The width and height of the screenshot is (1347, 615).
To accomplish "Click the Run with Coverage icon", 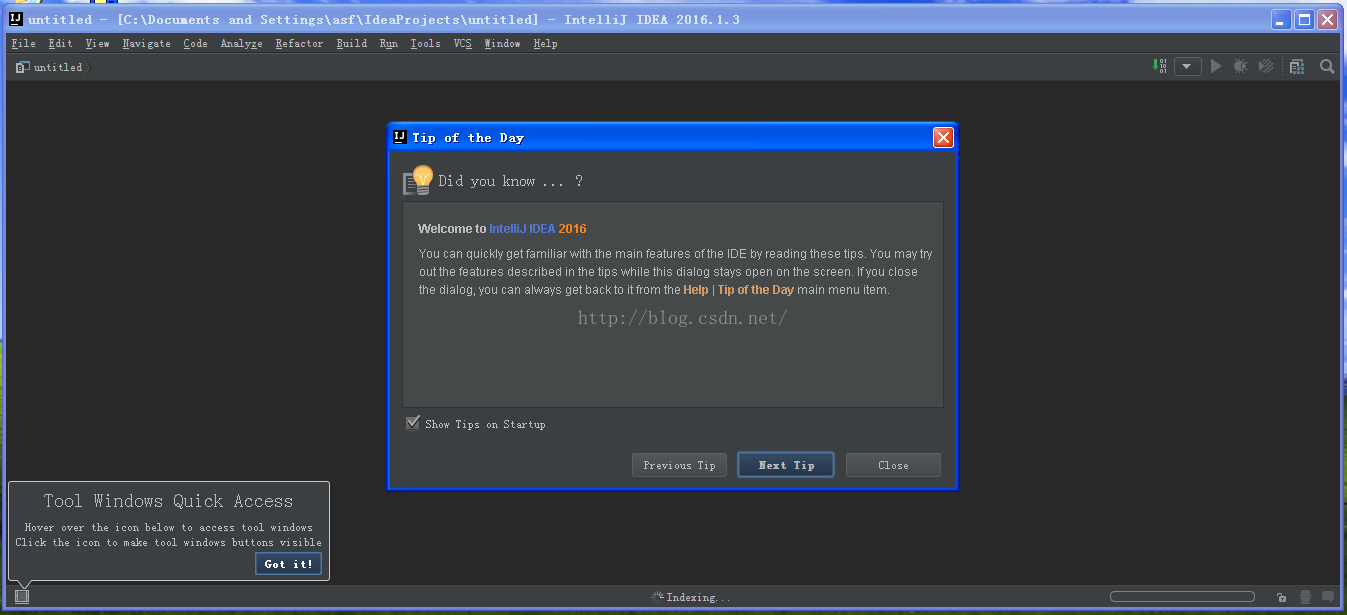I will pos(1266,66).
